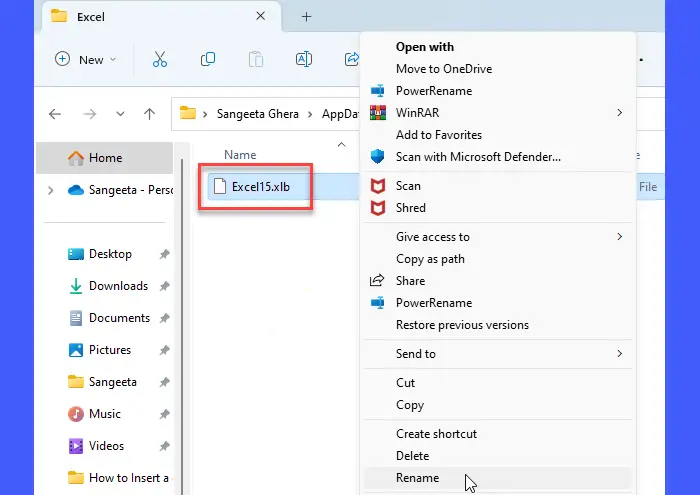Click the Share toolbar icon
Image resolution: width=700 pixels, height=495 pixels.
coord(352,59)
